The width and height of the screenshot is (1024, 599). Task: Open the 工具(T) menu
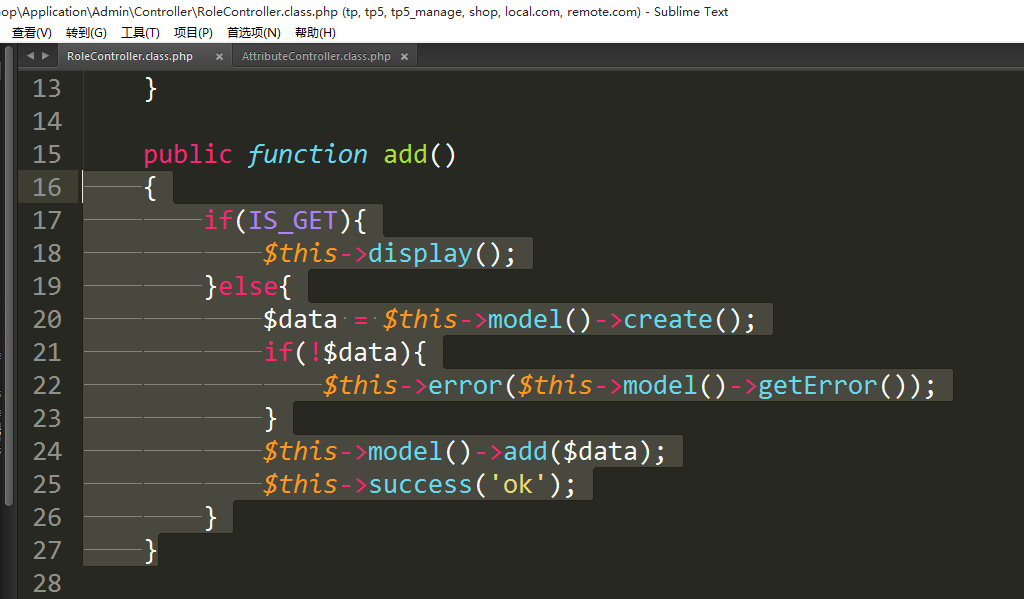(x=140, y=33)
